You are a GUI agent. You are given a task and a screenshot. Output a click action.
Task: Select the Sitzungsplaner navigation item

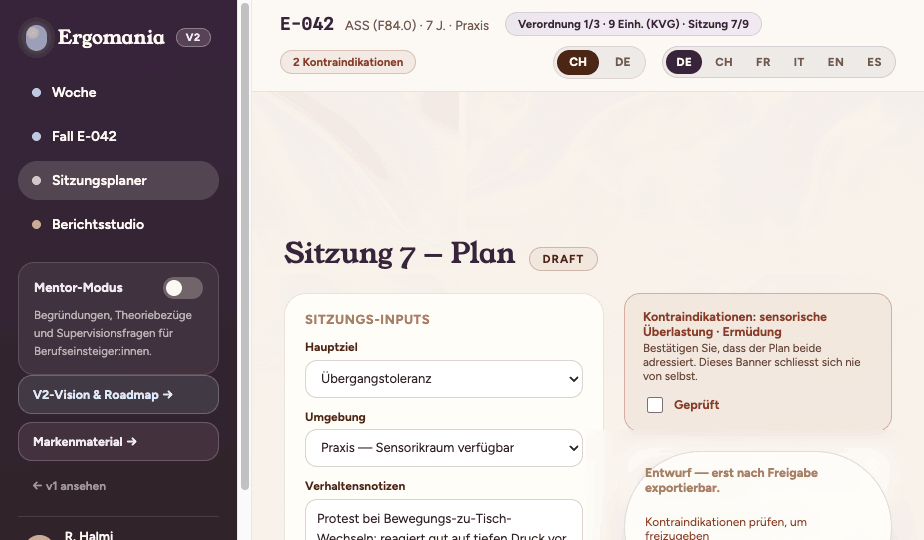[118, 180]
